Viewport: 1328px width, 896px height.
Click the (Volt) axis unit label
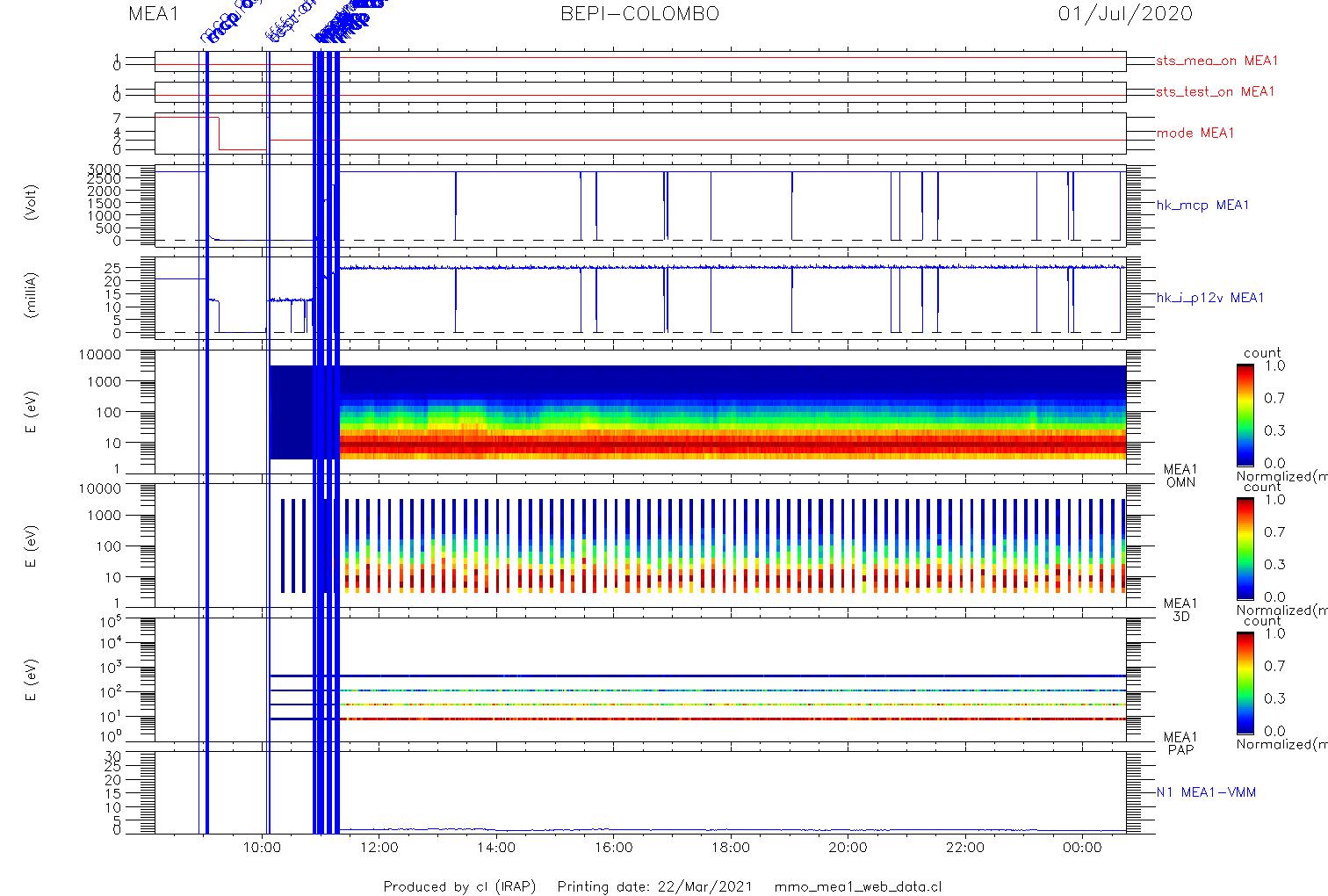click(x=32, y=202)
